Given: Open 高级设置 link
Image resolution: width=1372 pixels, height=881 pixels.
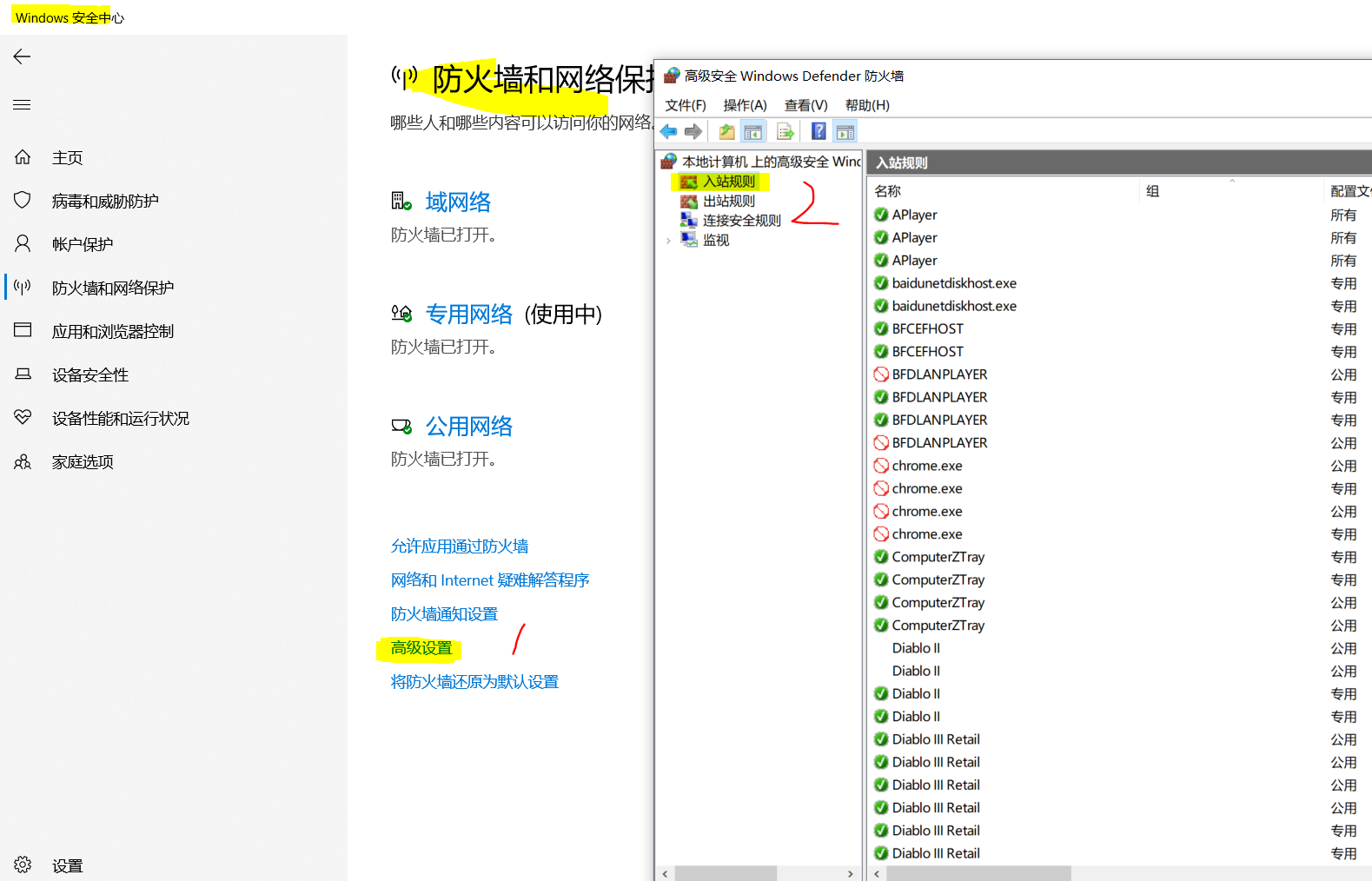Looking at the screenshot, I should point(421,647).
